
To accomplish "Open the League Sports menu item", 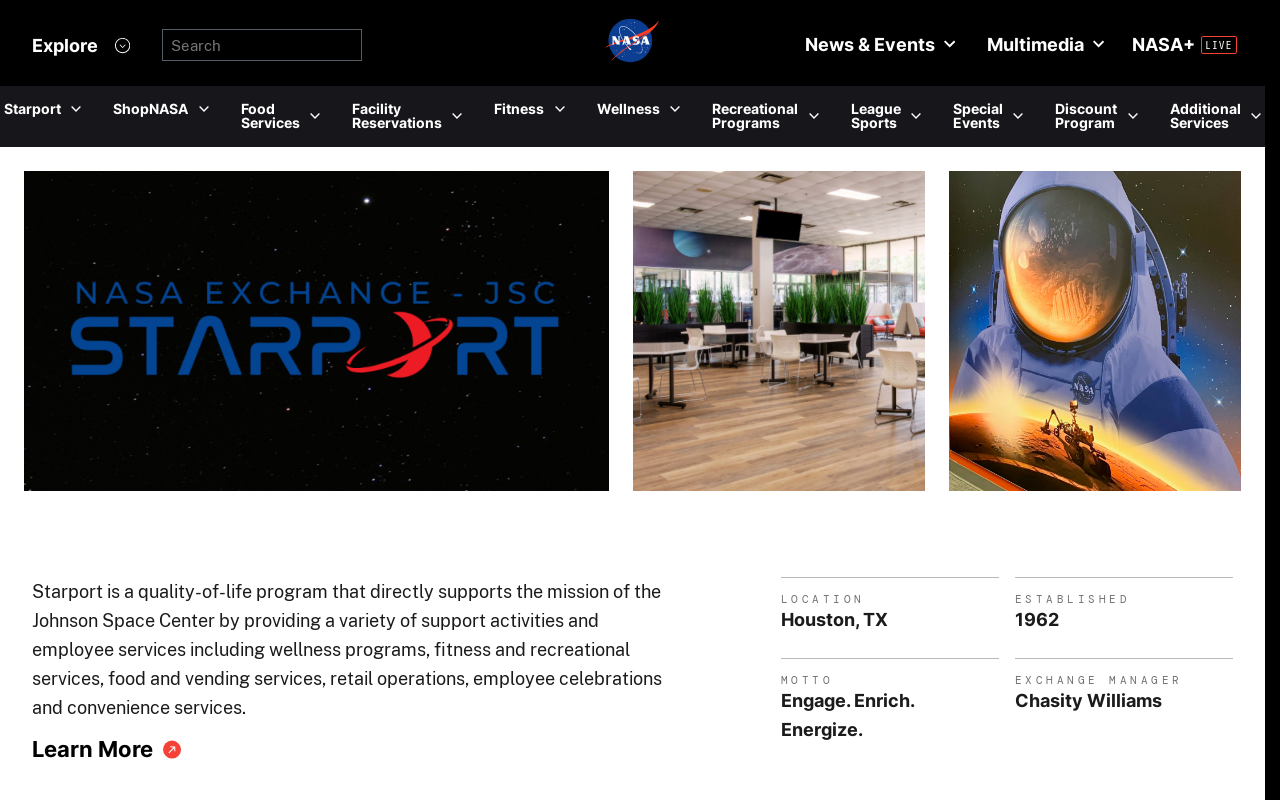I will (876, 116).
